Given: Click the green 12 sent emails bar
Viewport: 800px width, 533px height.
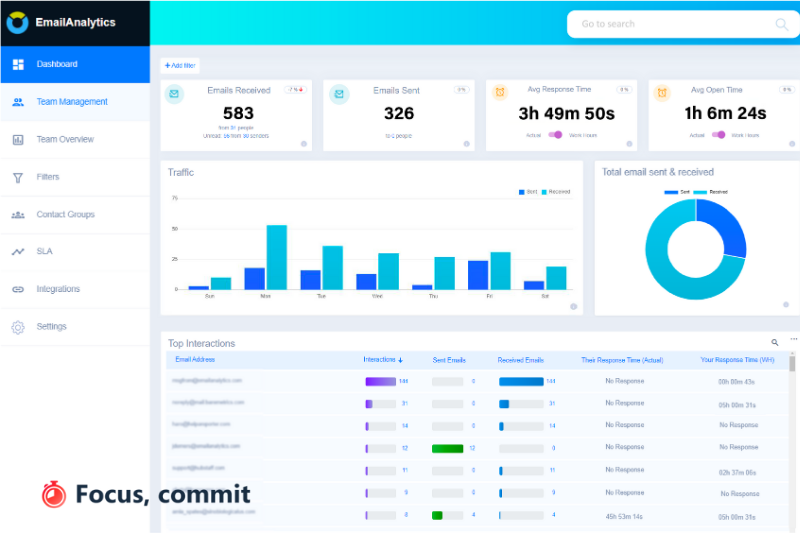Looking at the screenshot, I should pos(447,449).
